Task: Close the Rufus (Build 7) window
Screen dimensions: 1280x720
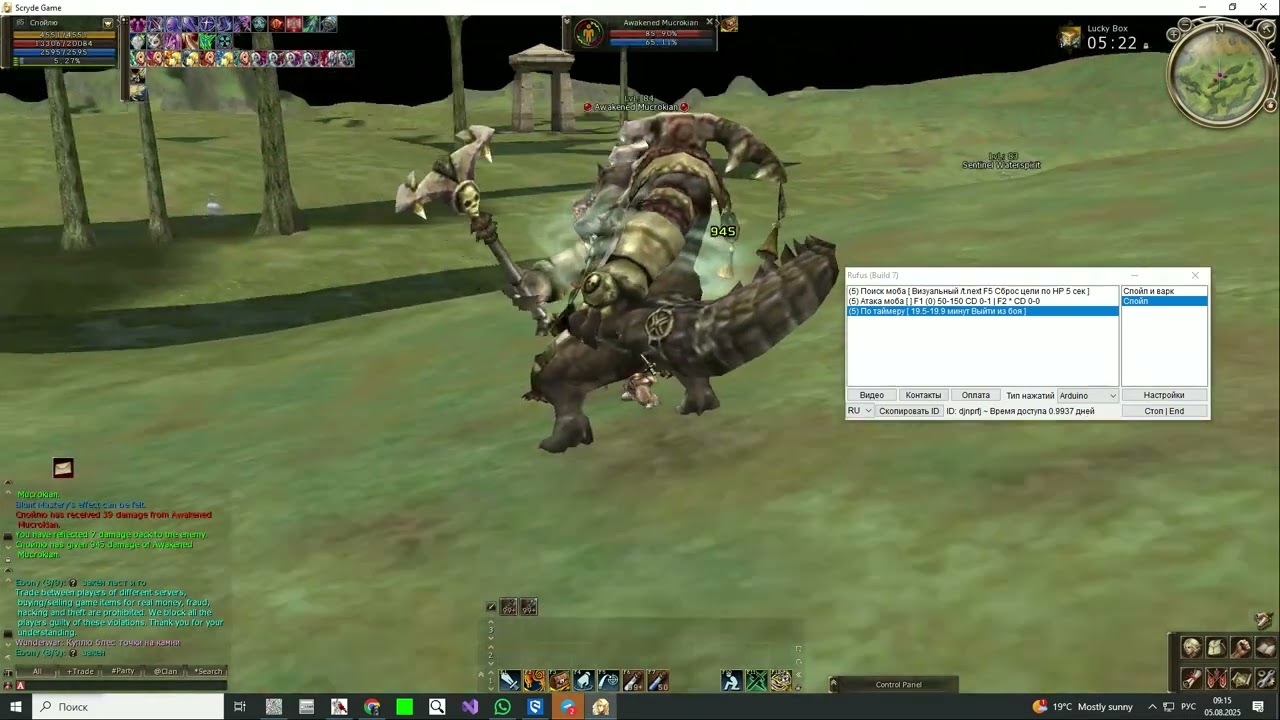Action: coord(1195,276)
